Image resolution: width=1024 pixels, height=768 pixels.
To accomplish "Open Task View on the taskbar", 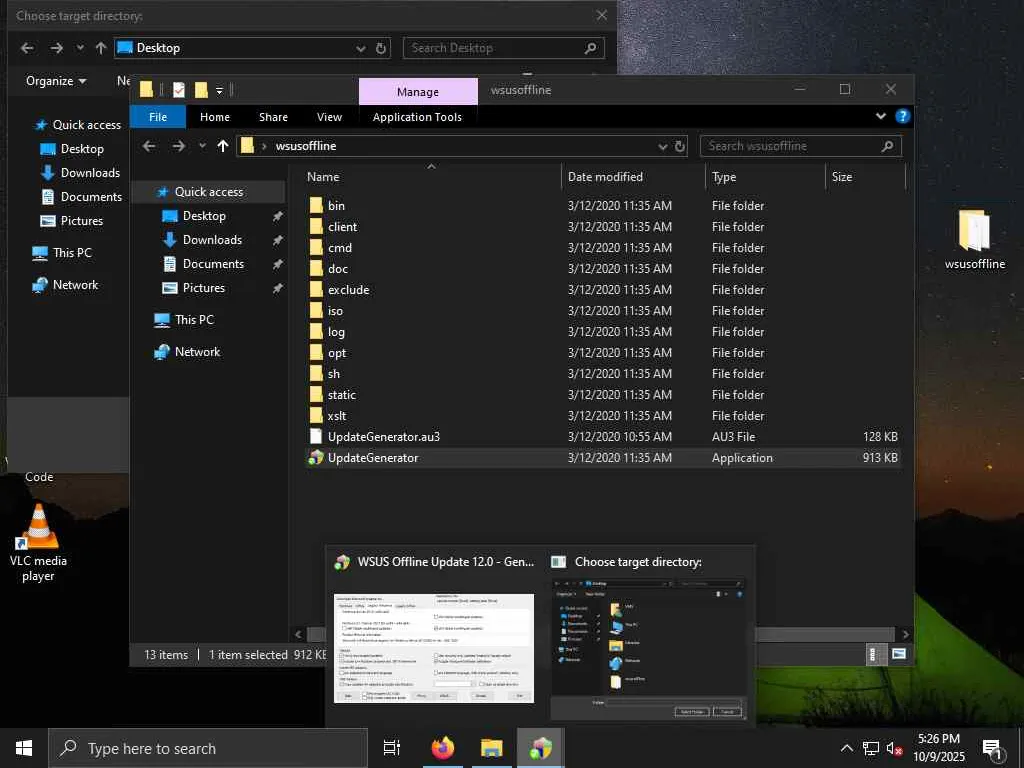I will tap(392, 748).
